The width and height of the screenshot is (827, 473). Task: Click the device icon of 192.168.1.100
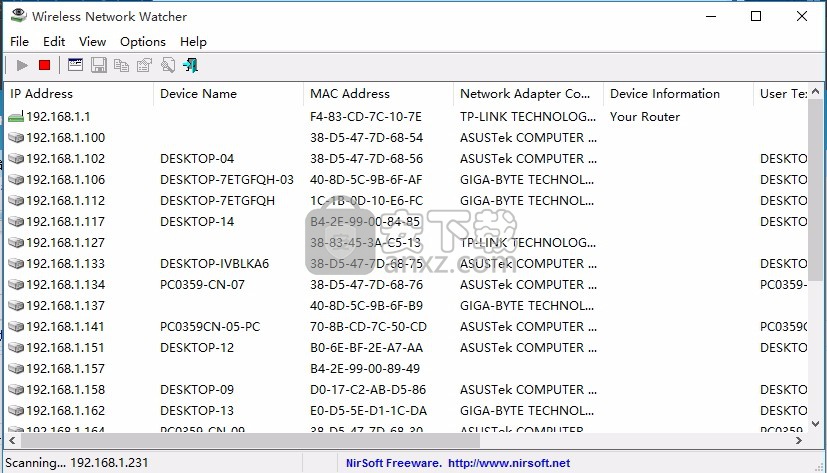(x=16, y=138)
